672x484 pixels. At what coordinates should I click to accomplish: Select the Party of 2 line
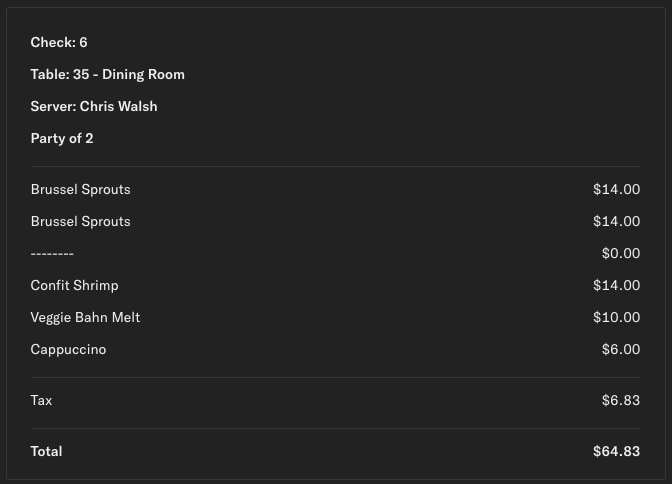[62, 138]
